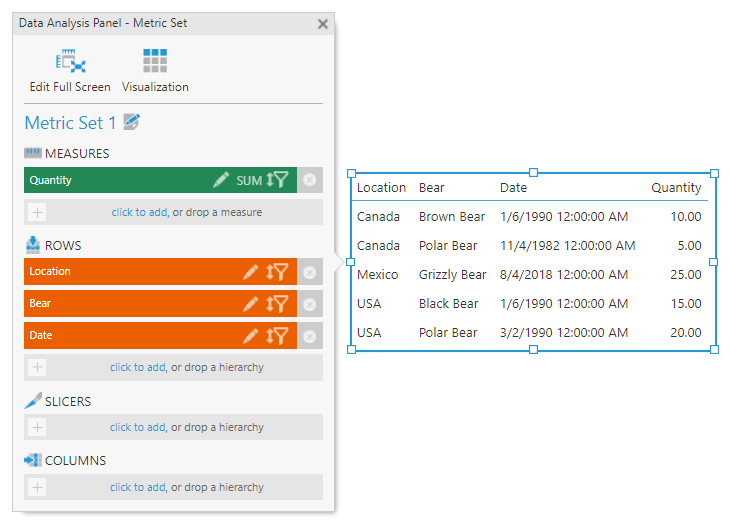Image resolution: width=730 pixels, height=527 pixels.
Task: Follow 'click to add' link under Columns
Action: (137, 487)
